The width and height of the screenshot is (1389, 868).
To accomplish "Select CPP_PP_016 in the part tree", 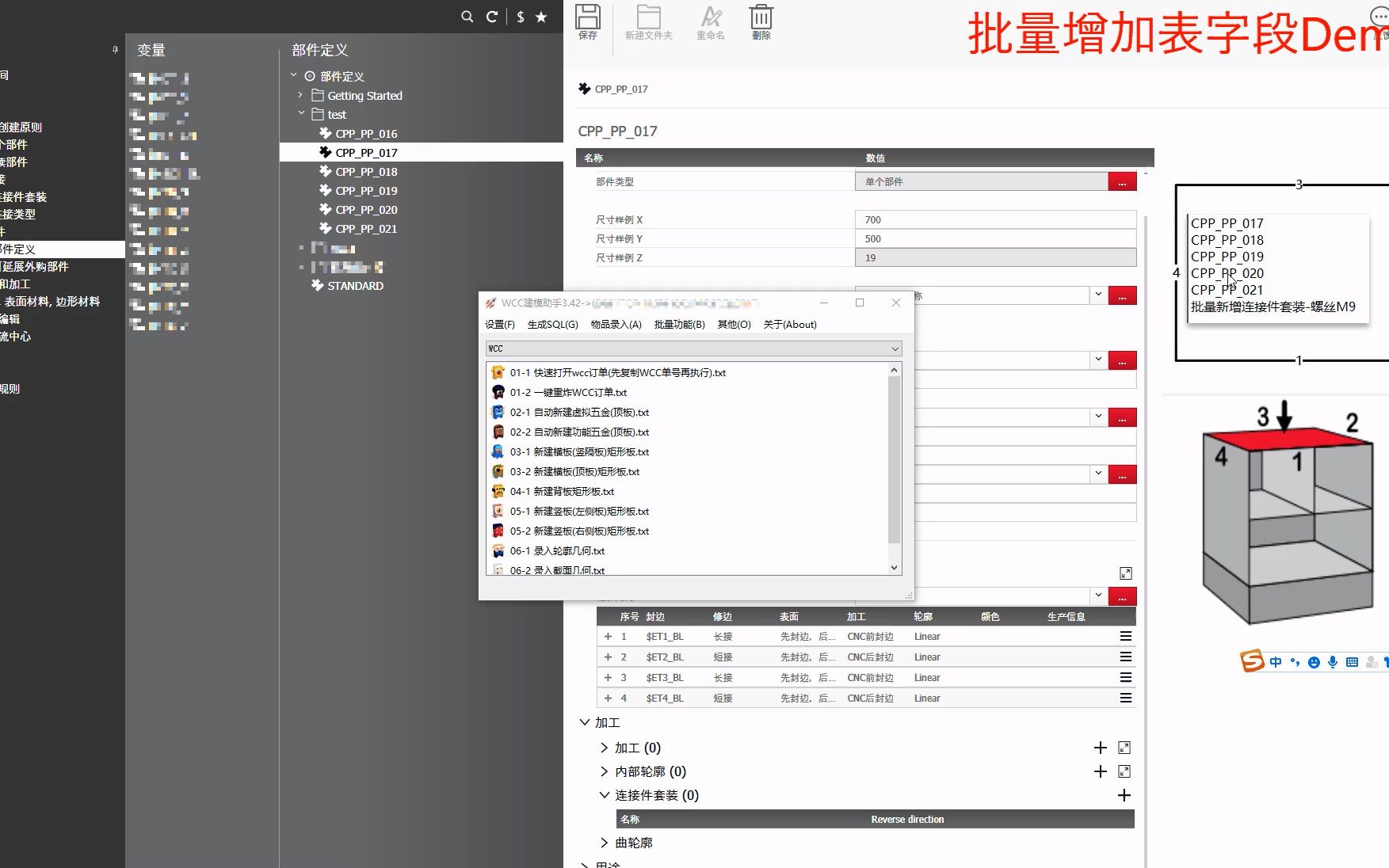I will click(x=366, y=134).
